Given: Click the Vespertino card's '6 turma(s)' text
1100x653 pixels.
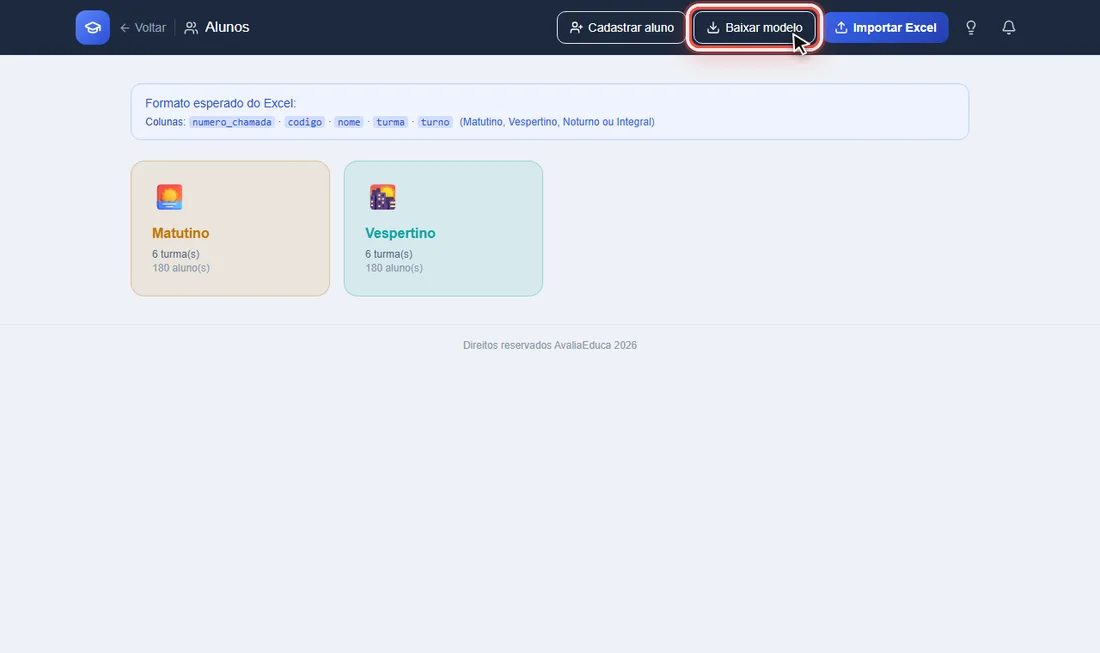Looking at the screenshot, I should coord(389,254).
